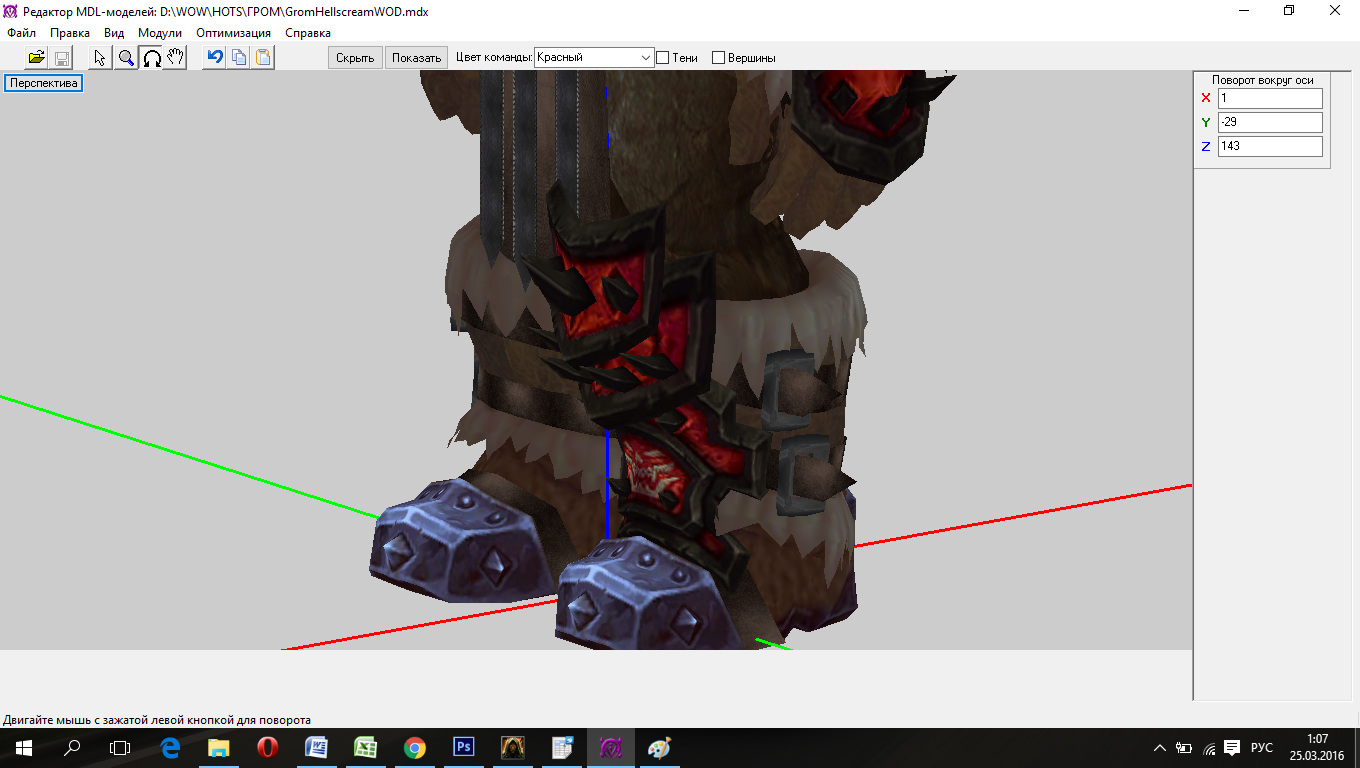Screen dimensions: 1360x768
Task: Open the Модули menu
Action: point(160,33)
